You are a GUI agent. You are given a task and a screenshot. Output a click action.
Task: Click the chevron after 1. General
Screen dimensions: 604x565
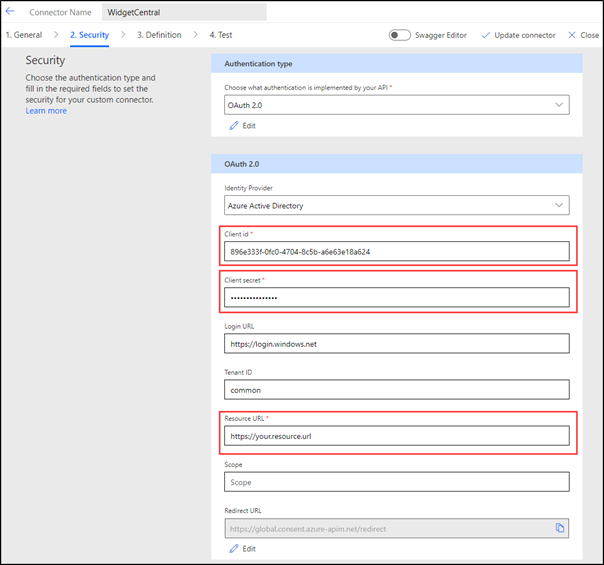[x=56, y=35]
